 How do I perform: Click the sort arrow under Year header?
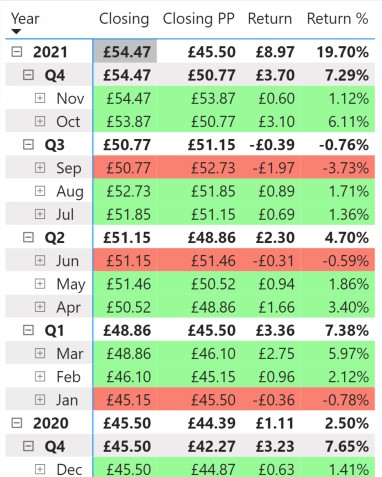(x=16, y=32)
